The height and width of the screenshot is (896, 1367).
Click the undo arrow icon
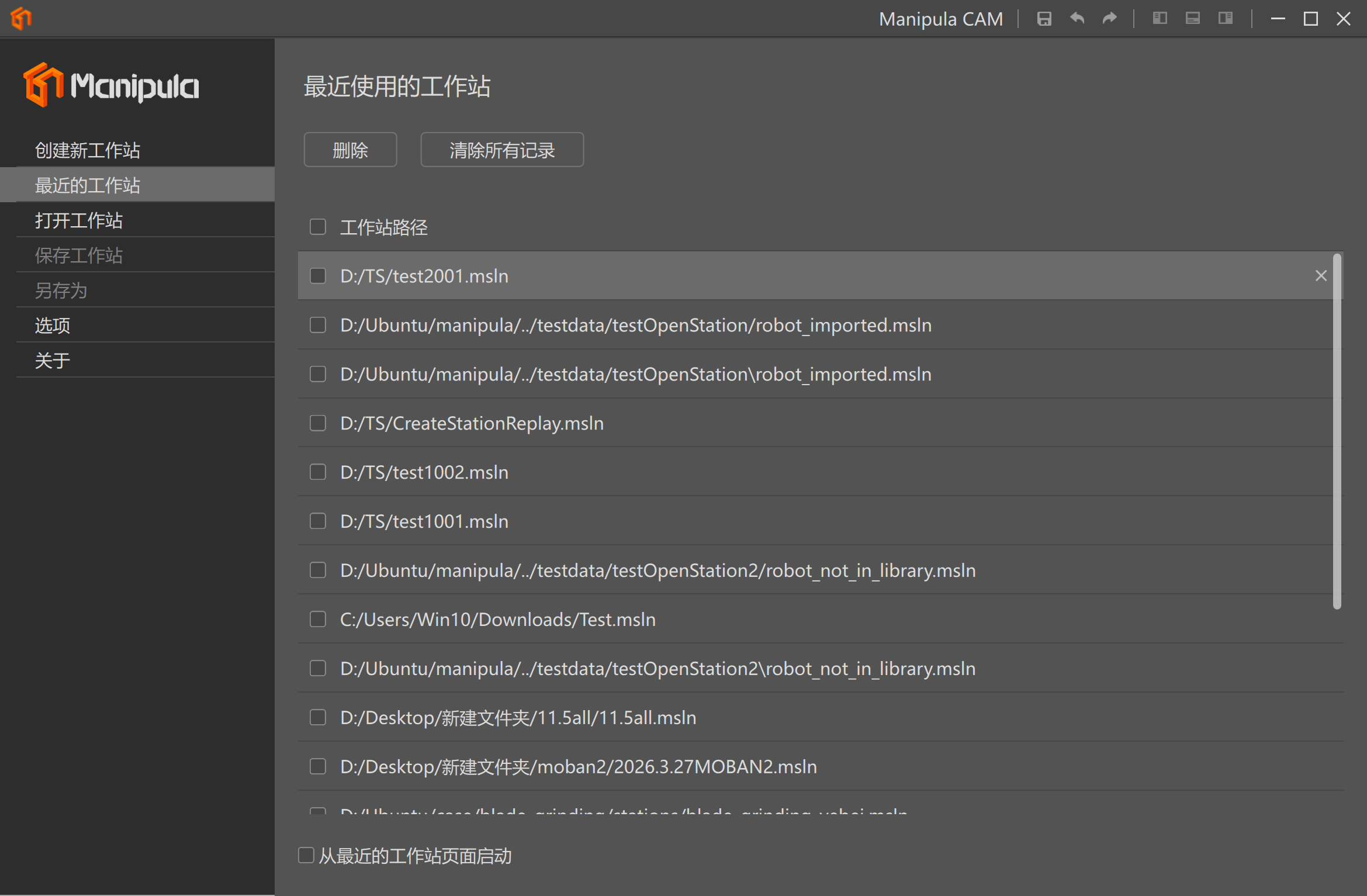click(x=1077, y=19)
